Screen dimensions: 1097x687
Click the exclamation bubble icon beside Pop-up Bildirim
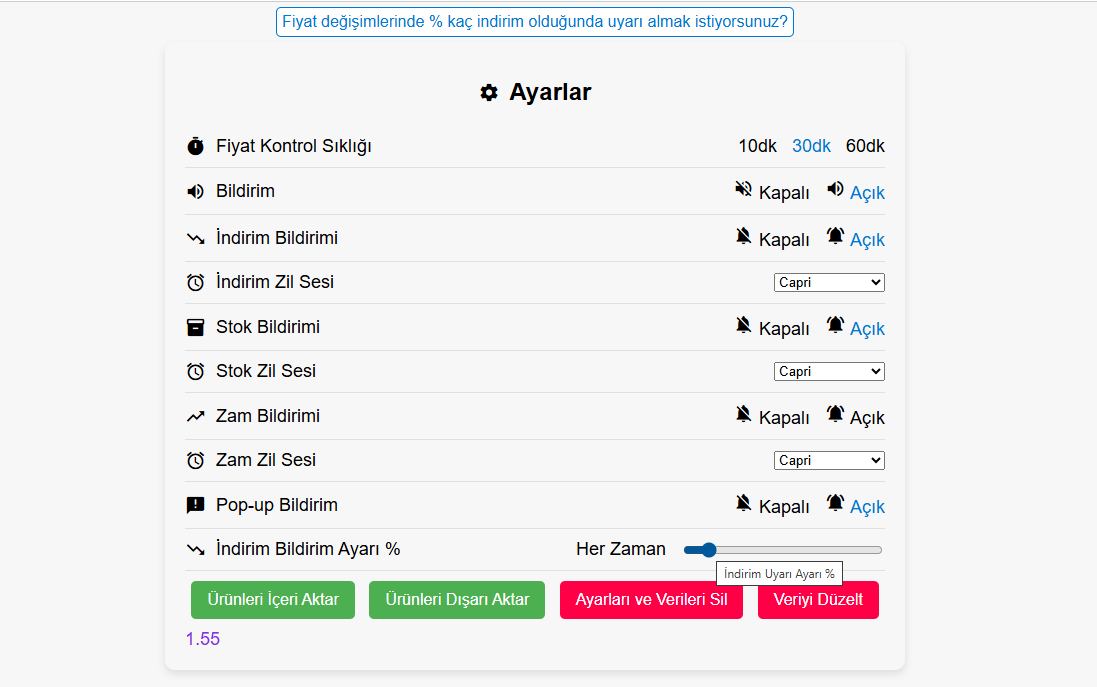[195, 505]
